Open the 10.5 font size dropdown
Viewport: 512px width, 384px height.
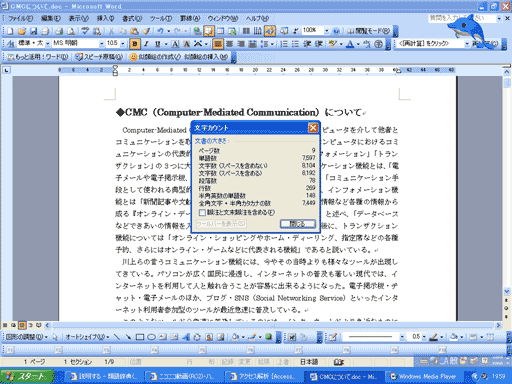[123, 44]
